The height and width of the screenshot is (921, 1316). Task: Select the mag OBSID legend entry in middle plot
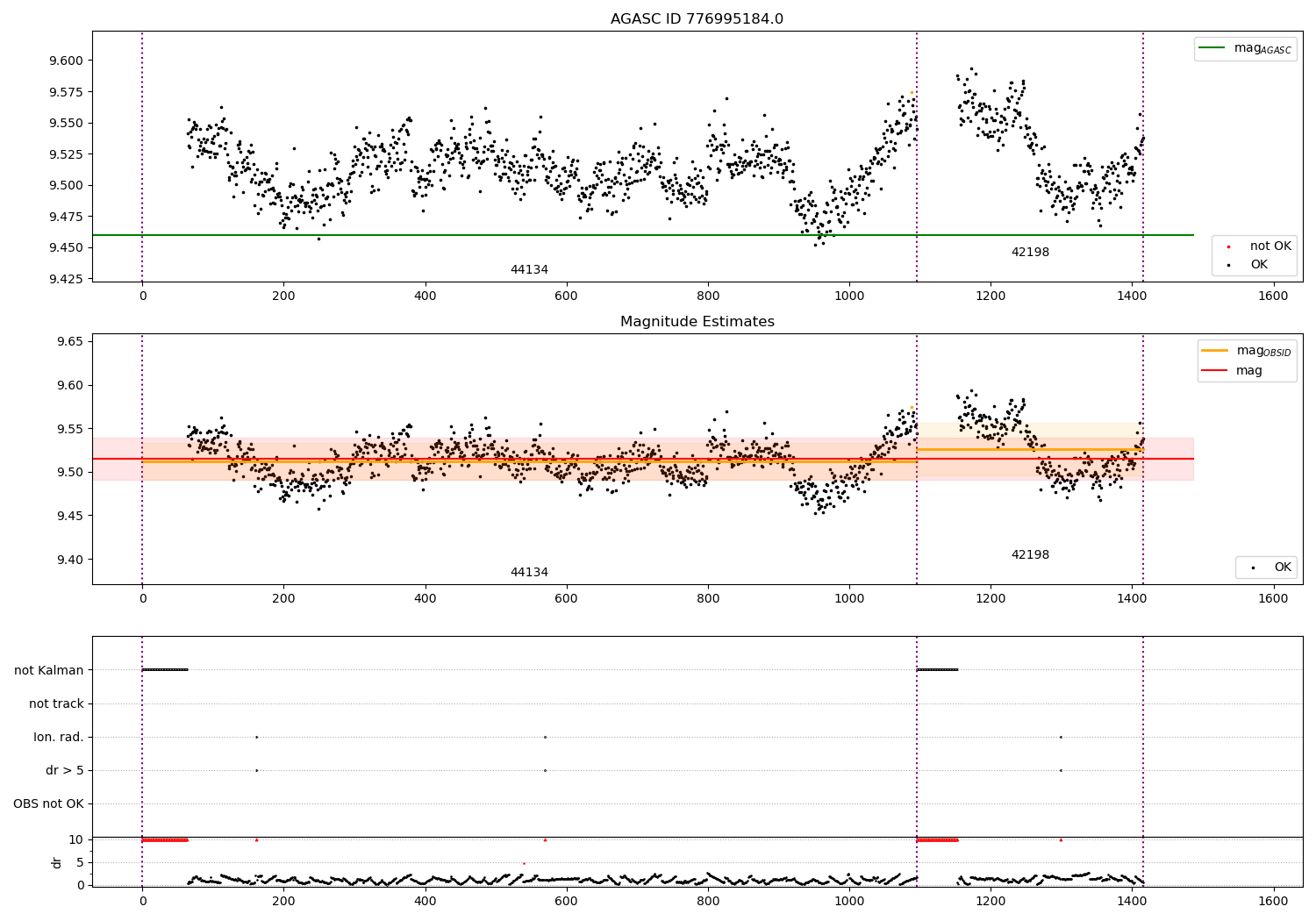tap(1247, 351)
